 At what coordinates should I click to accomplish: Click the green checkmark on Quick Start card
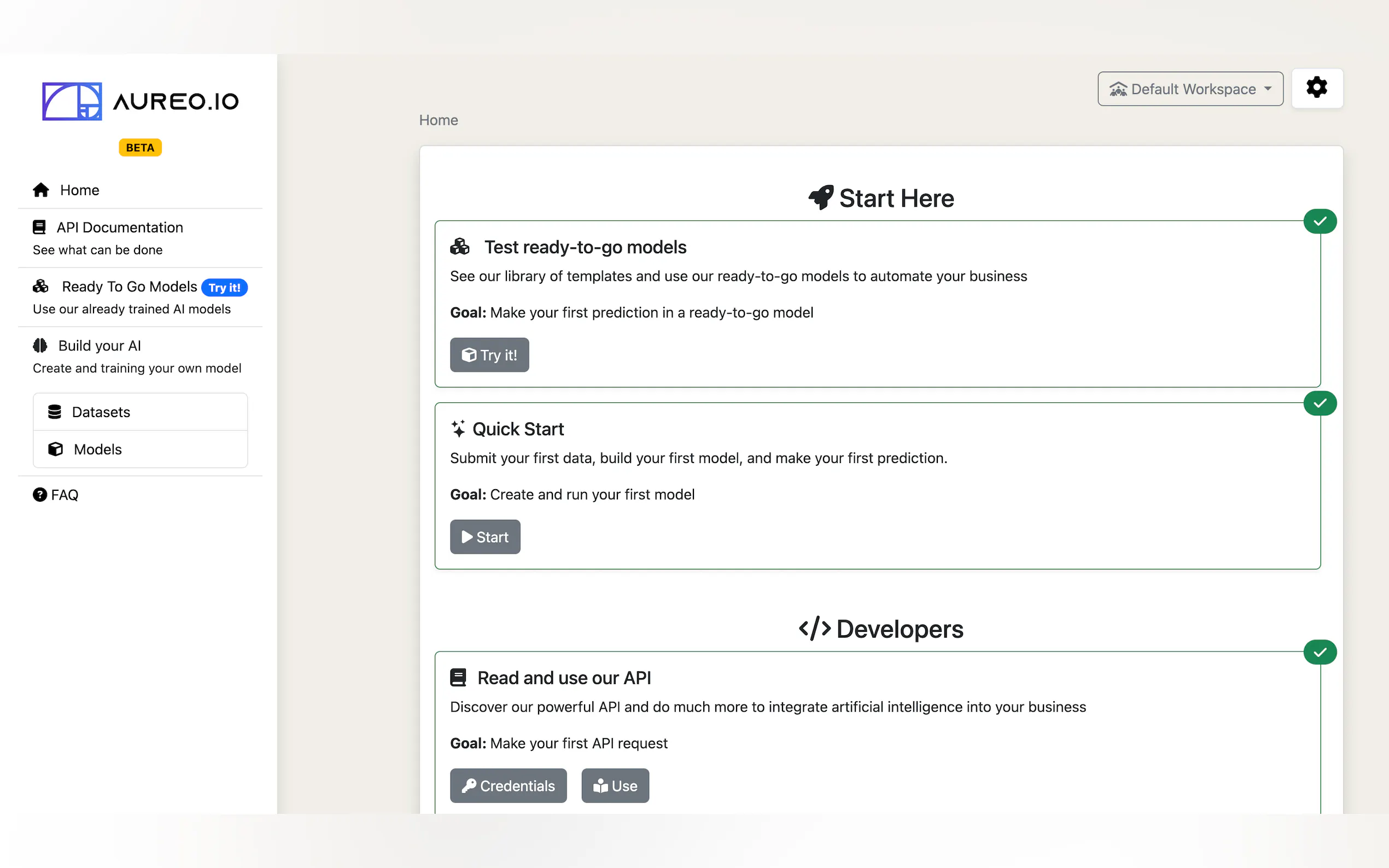pyautogui.click(x=1320, y=403)
